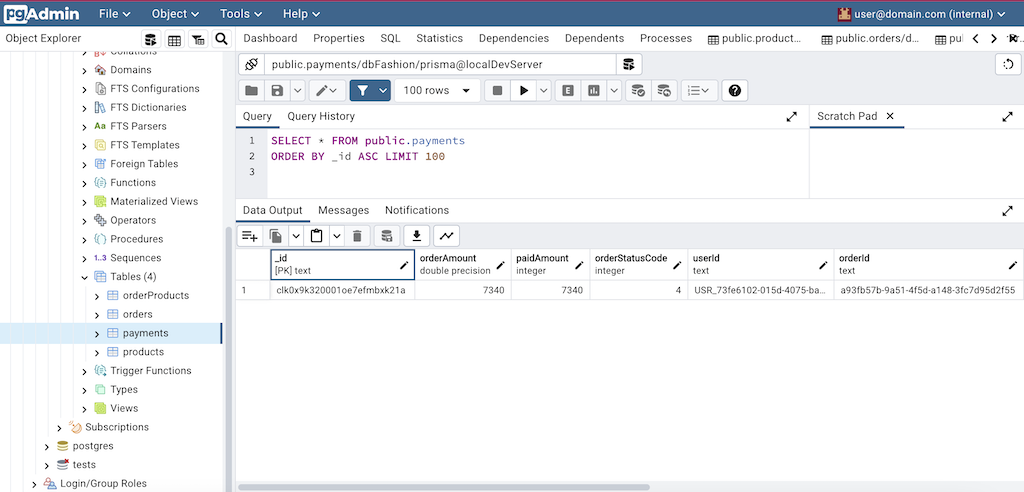Screen dimensions: 1024x492
Task: Open the save options dropdown arrow
Action: pos(297,91)
